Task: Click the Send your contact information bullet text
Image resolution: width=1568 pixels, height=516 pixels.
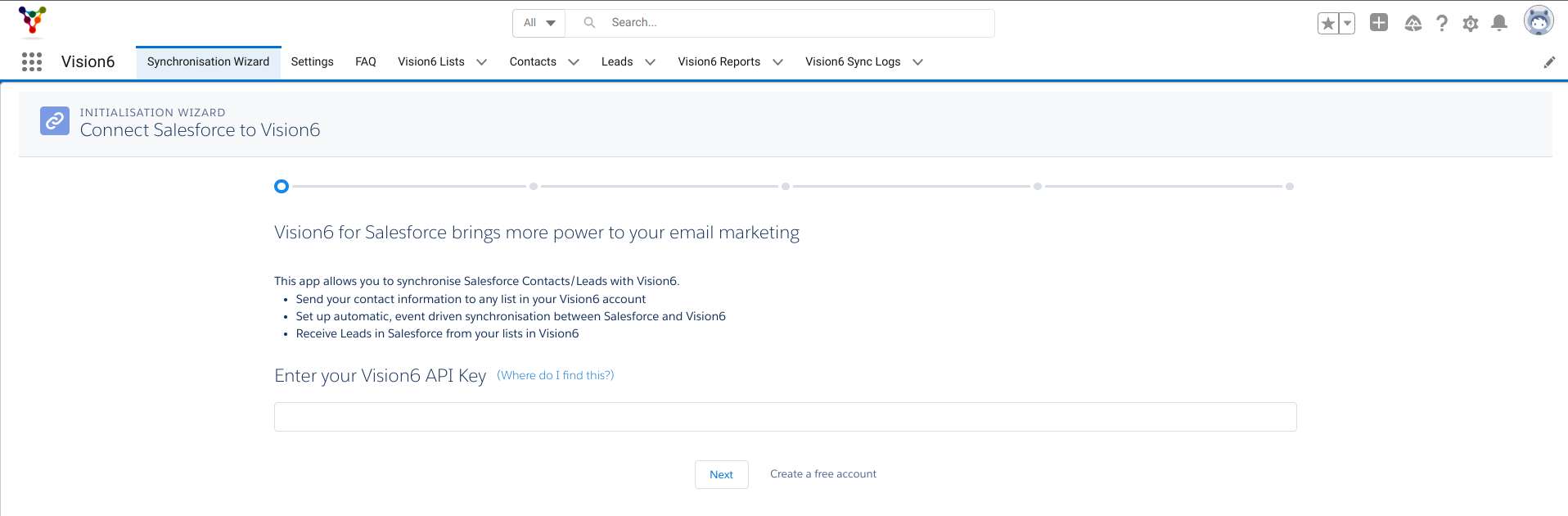Action: [471, 300]
